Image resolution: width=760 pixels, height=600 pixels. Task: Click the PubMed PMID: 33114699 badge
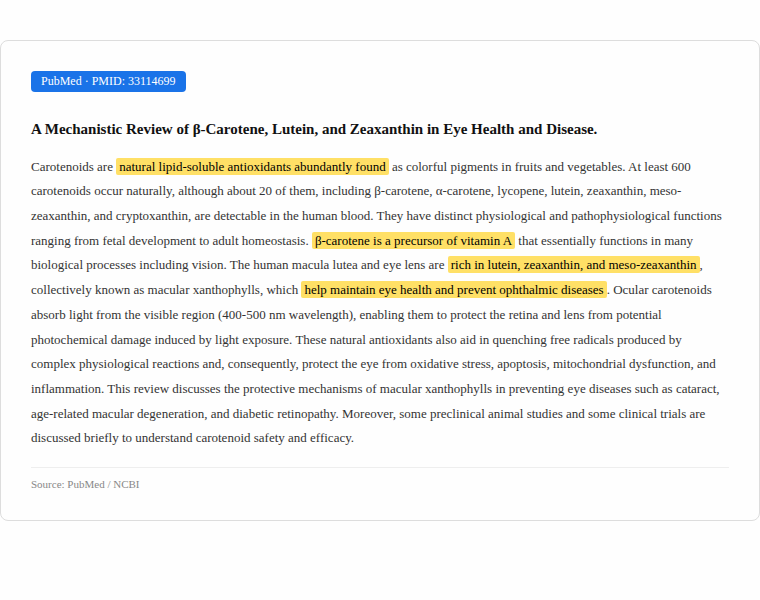[x=108, y=81]
